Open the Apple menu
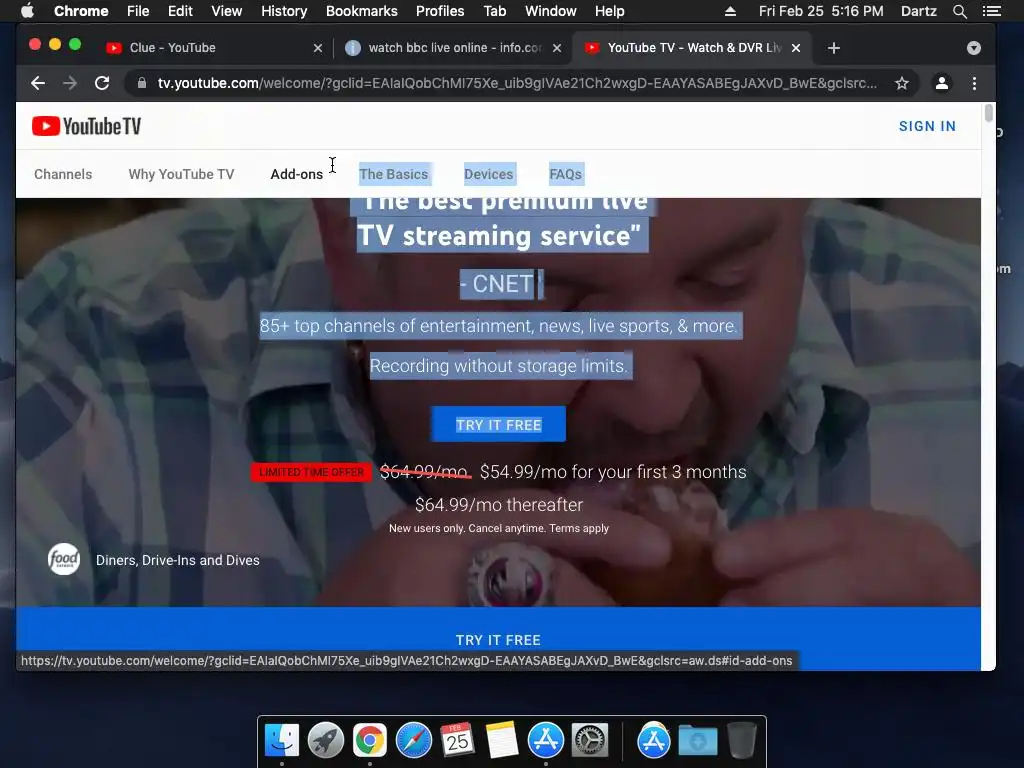Screen dimensions: 1024x768 point(27,11)
